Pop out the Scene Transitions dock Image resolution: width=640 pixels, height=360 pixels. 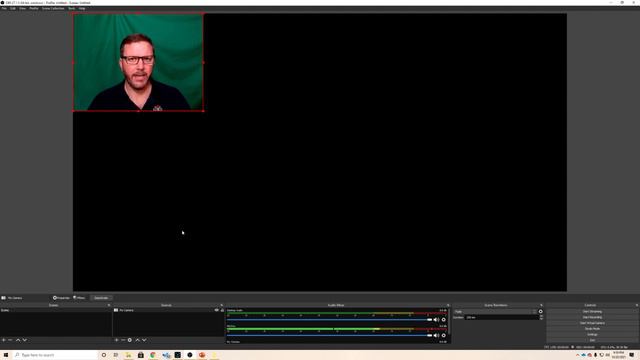point(541,305)
